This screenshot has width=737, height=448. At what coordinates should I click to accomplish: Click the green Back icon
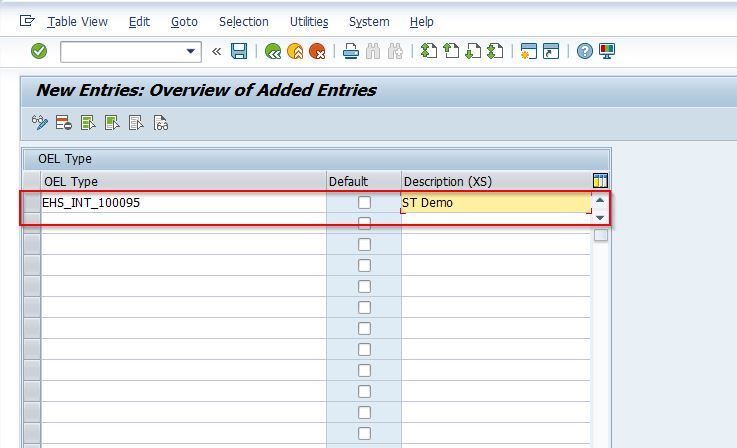pyautogui.click(x=273, y=51)
